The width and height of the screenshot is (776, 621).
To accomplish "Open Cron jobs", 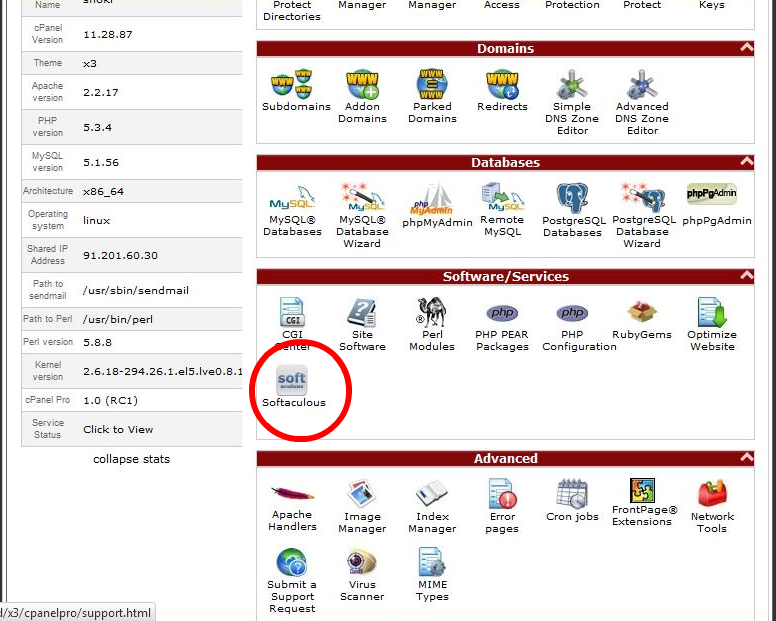I will (572, 501).
